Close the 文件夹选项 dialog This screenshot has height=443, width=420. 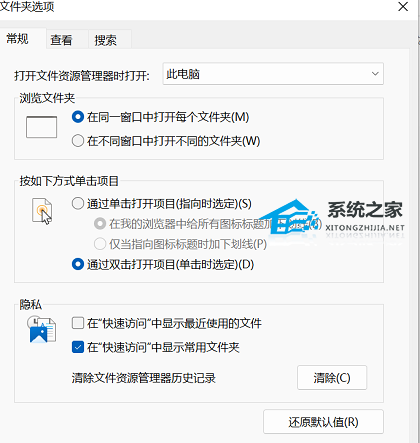pos(403,6)
